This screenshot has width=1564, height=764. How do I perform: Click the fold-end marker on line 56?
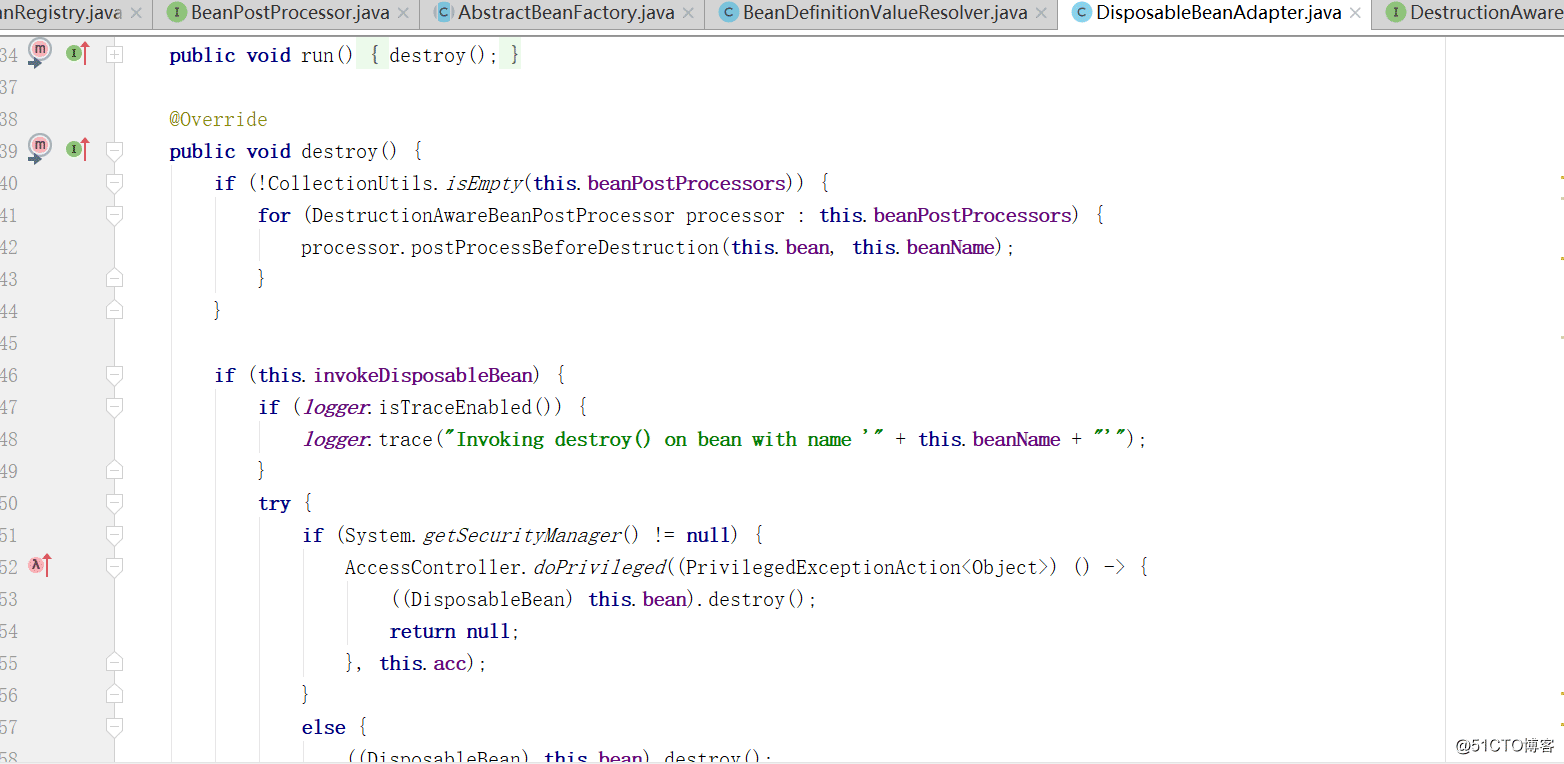(115, 694)
